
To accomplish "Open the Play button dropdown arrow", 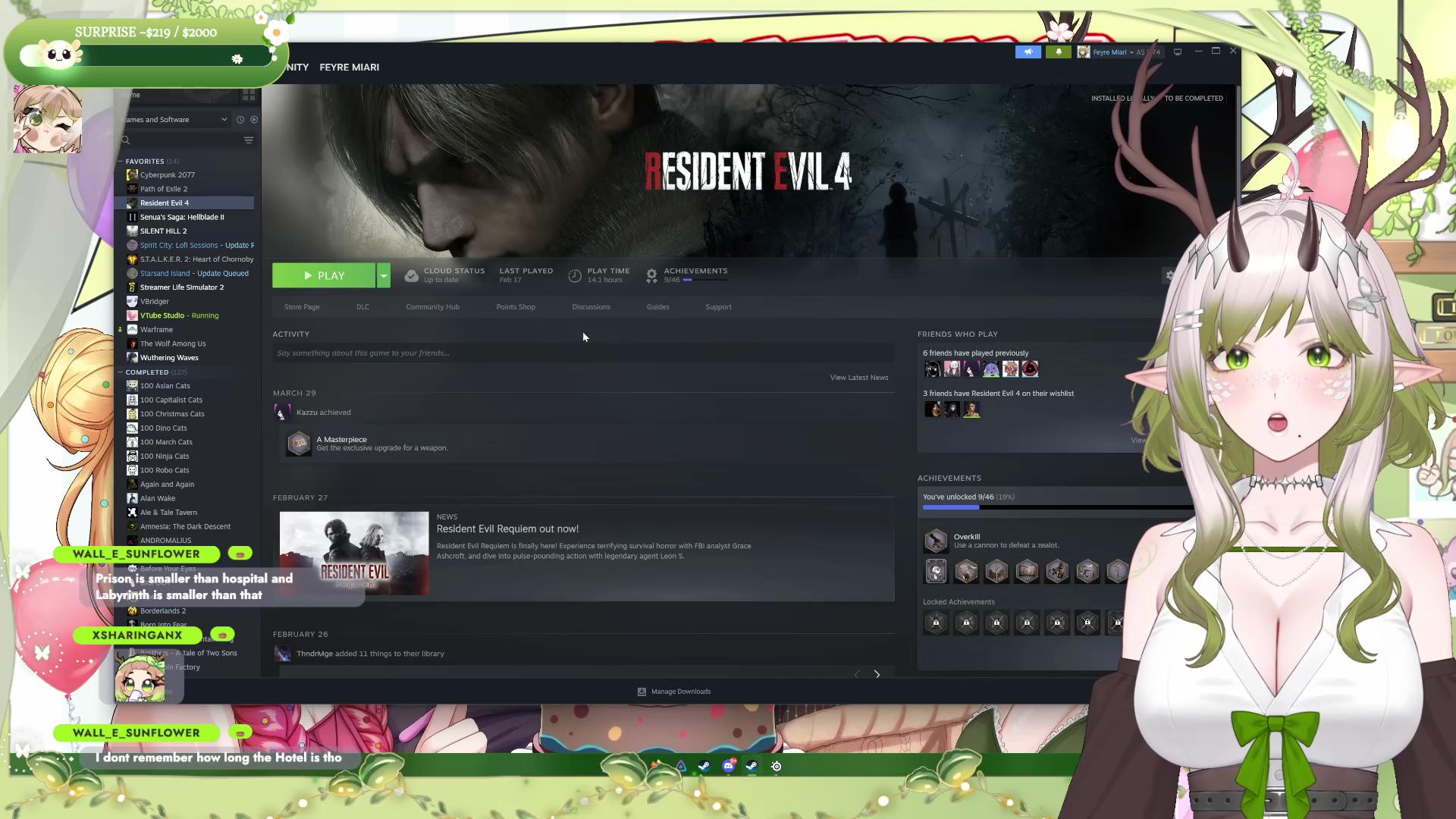I will (x=384, y=276).
